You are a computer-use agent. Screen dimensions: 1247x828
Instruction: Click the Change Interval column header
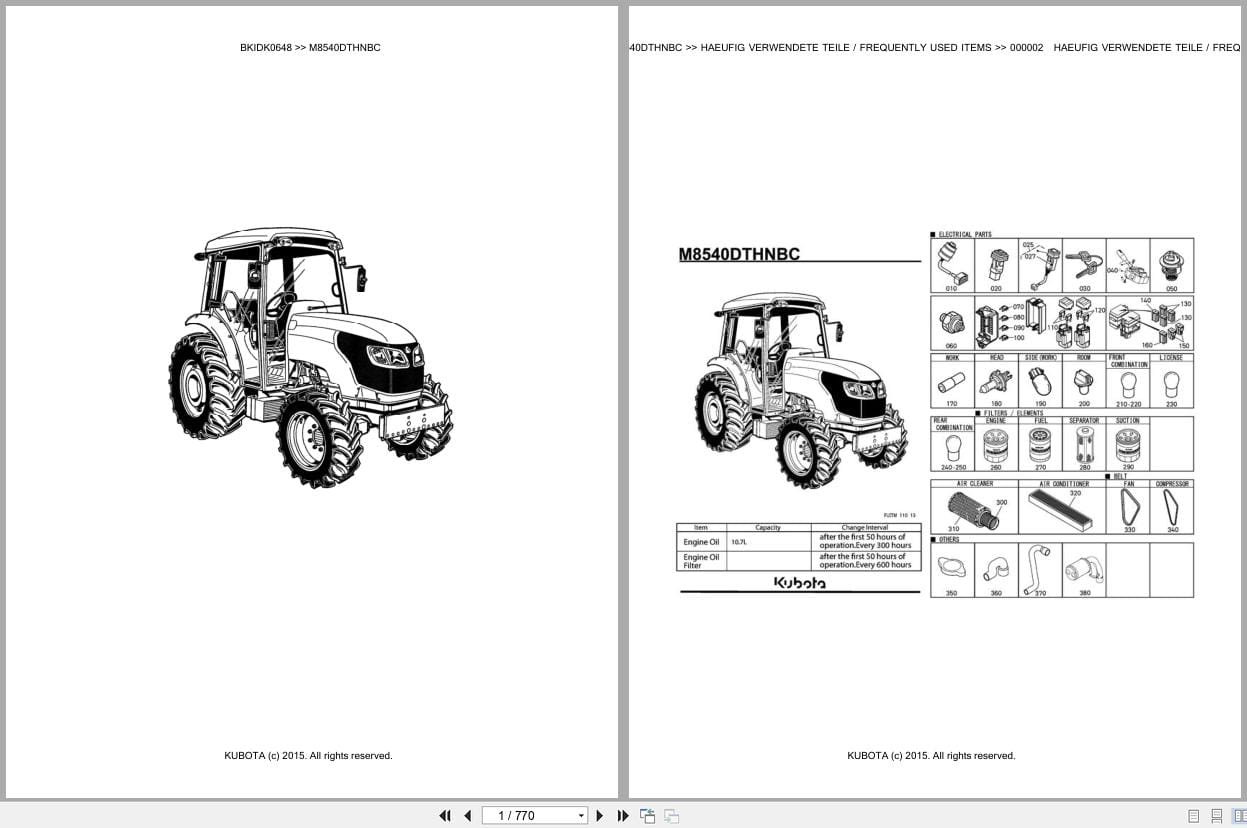click(865, 527)
